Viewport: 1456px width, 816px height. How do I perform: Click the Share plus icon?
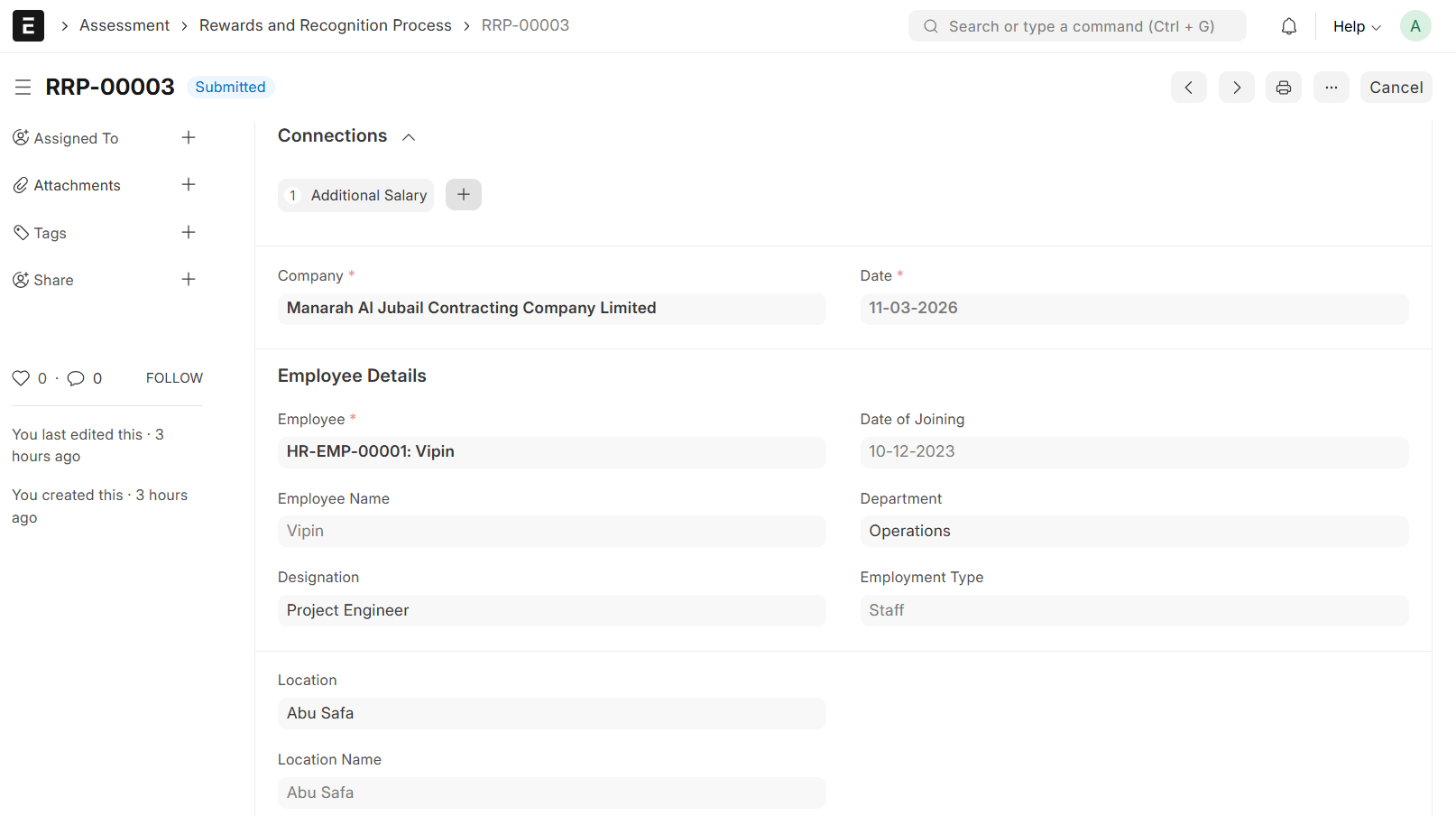pos(188,280)
